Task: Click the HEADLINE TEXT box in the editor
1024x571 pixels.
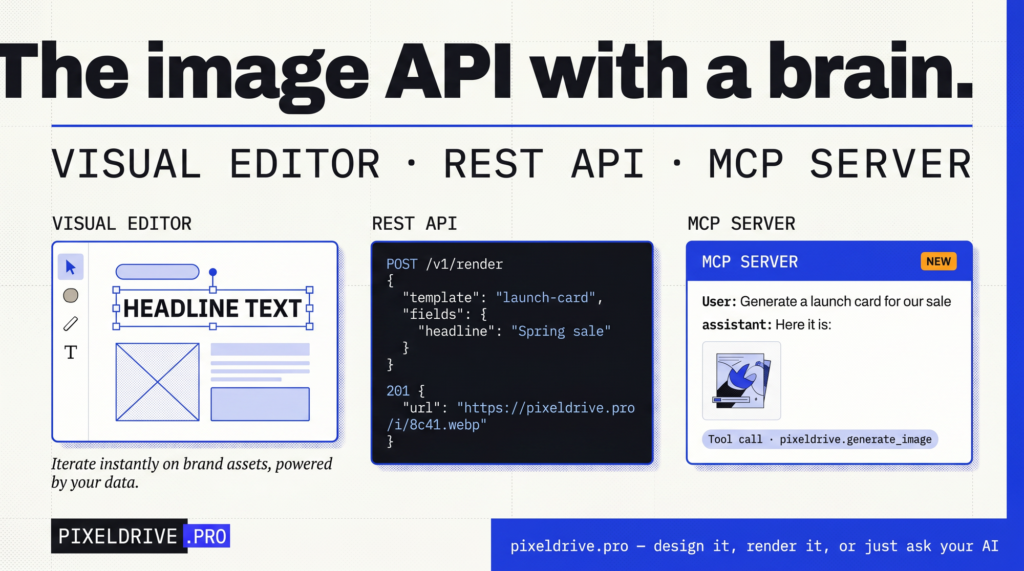Action: click(213, 308)
